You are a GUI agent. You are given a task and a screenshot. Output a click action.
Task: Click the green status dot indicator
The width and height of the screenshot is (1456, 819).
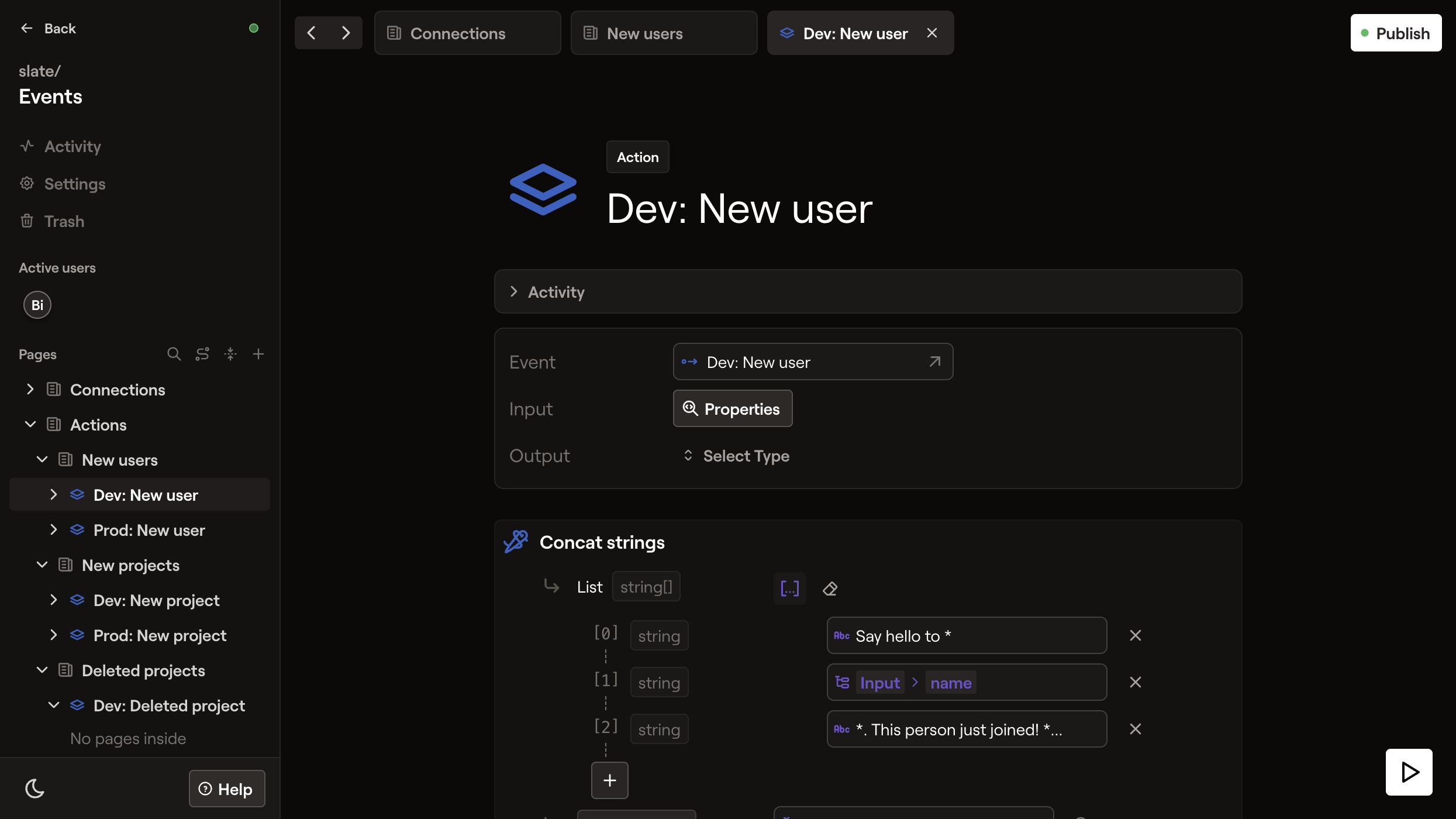point(253,28)
